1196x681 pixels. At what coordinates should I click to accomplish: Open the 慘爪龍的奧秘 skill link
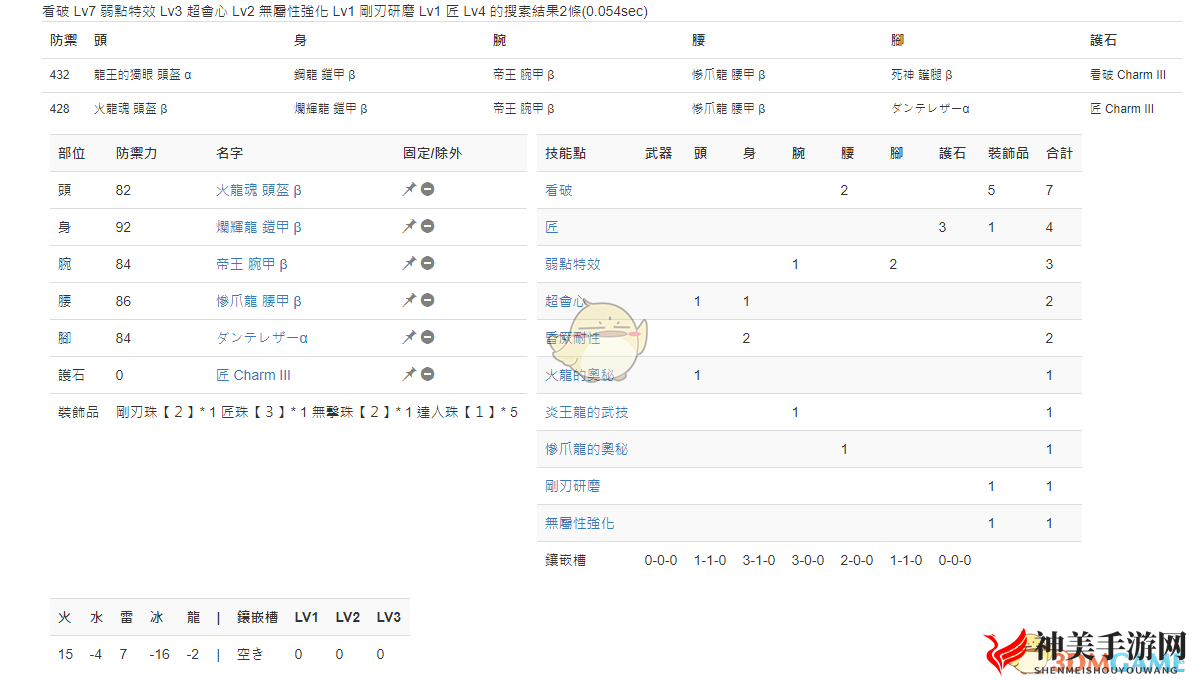coord(587,449)
